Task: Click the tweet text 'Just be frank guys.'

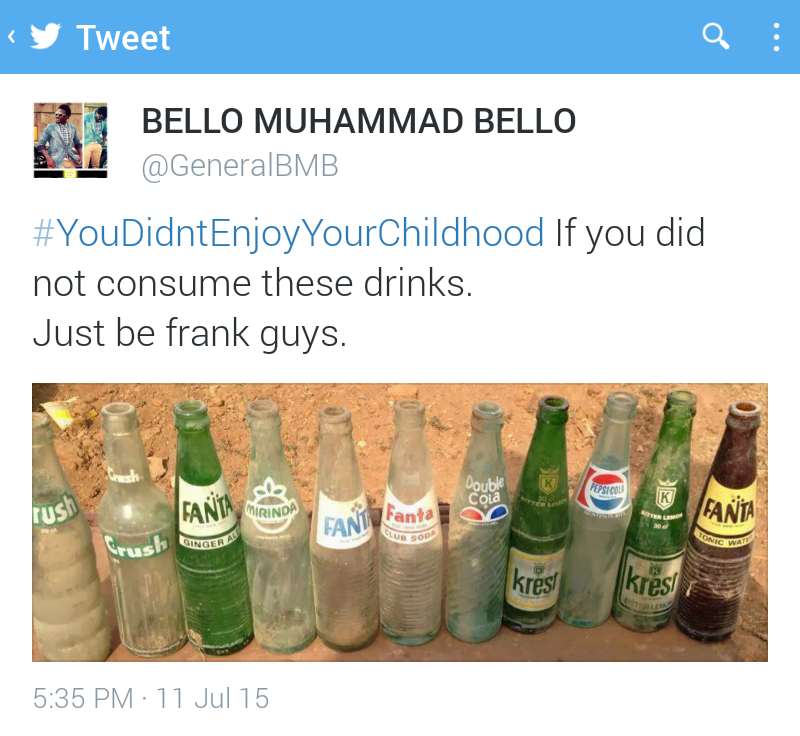Action: click(190, 334)
